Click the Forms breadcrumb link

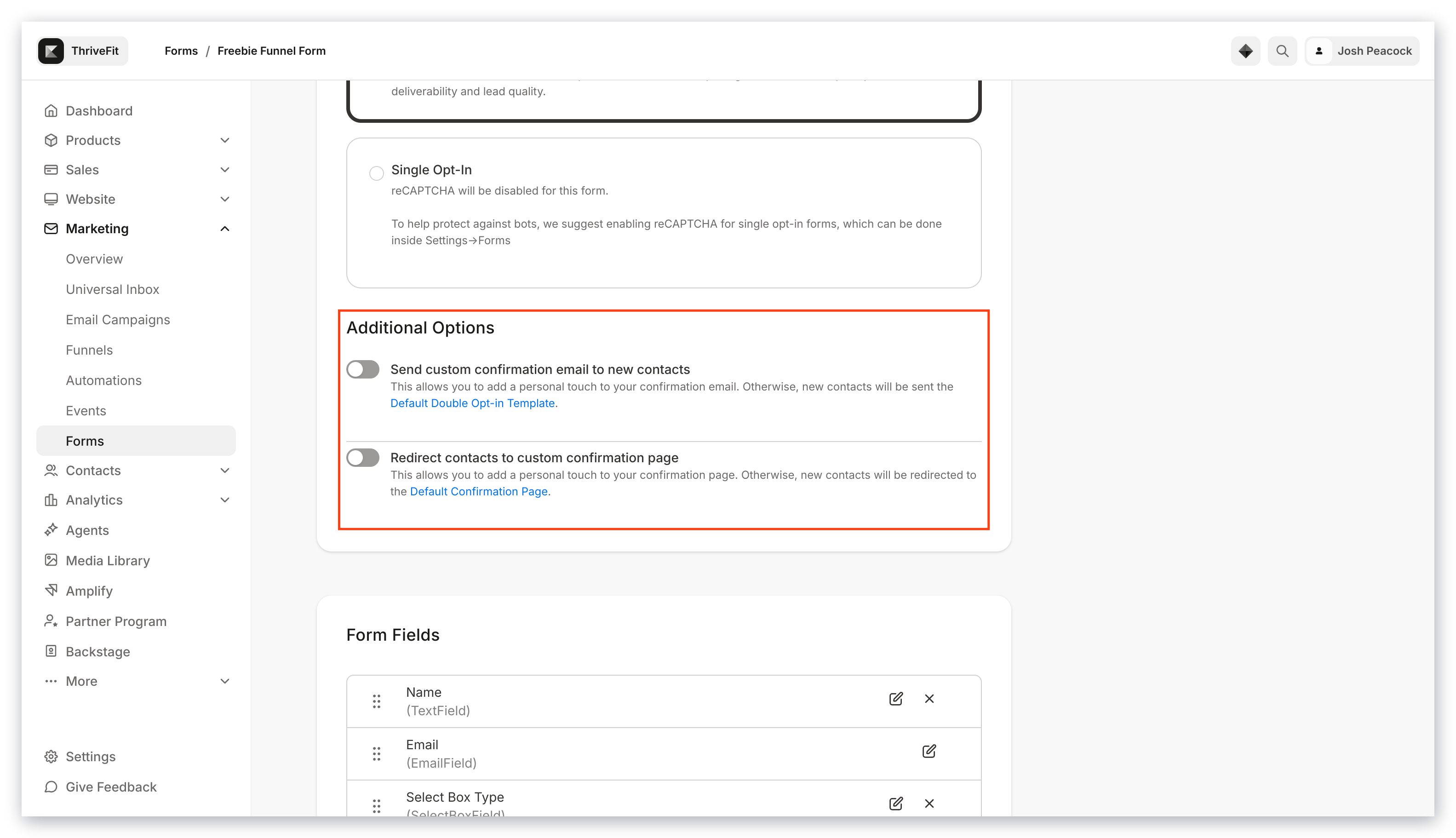(181, 51)
